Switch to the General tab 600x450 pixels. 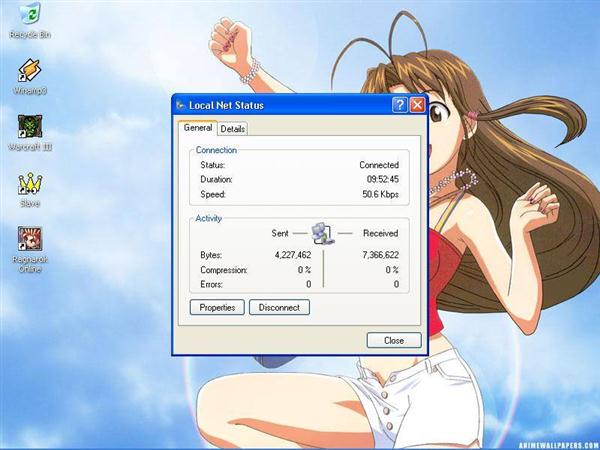[x=198, y=128]
